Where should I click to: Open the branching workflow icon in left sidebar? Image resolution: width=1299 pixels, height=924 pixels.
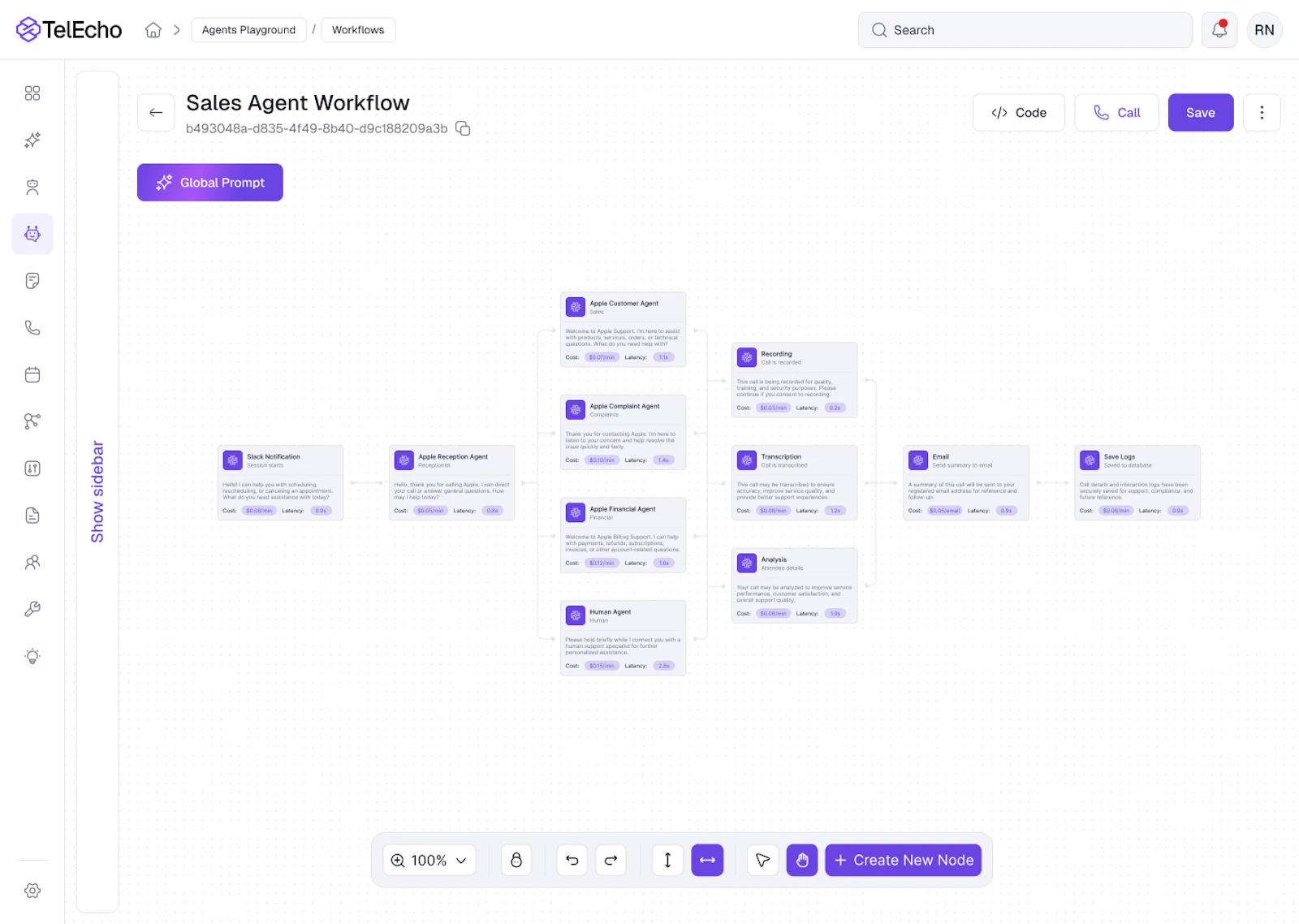tap(32, 421)
